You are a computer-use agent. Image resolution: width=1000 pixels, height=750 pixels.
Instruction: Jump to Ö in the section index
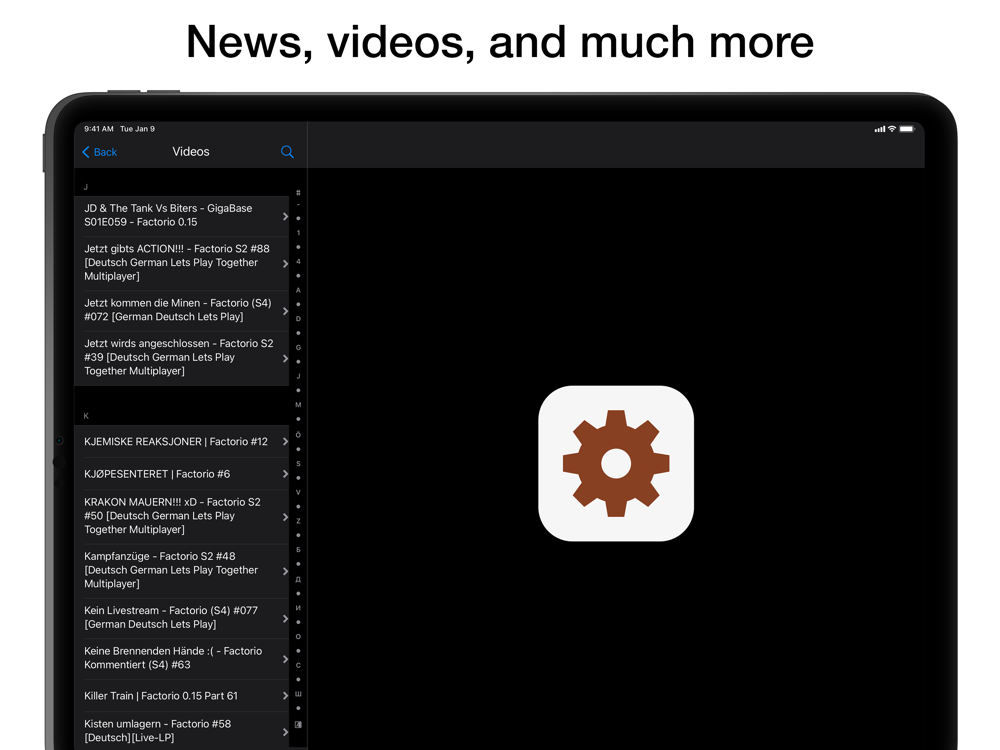pyautogui.click(x=298, y=434)
